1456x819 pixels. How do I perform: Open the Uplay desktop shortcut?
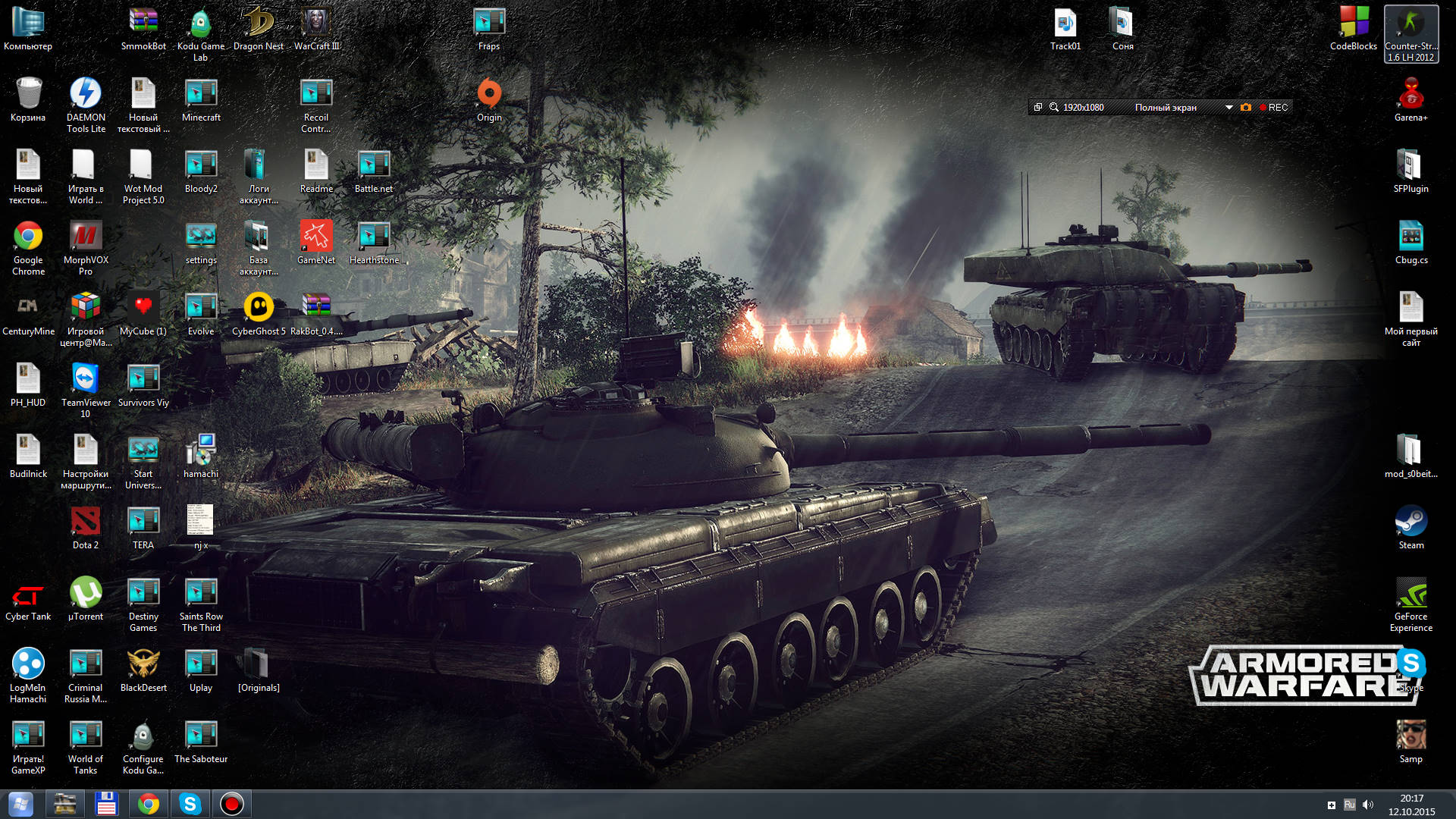201,670
